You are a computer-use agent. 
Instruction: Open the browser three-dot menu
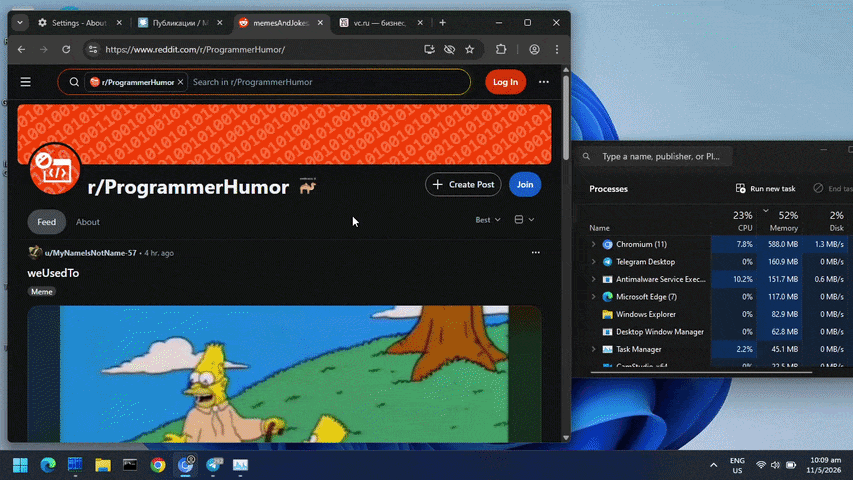pos(557,50)
